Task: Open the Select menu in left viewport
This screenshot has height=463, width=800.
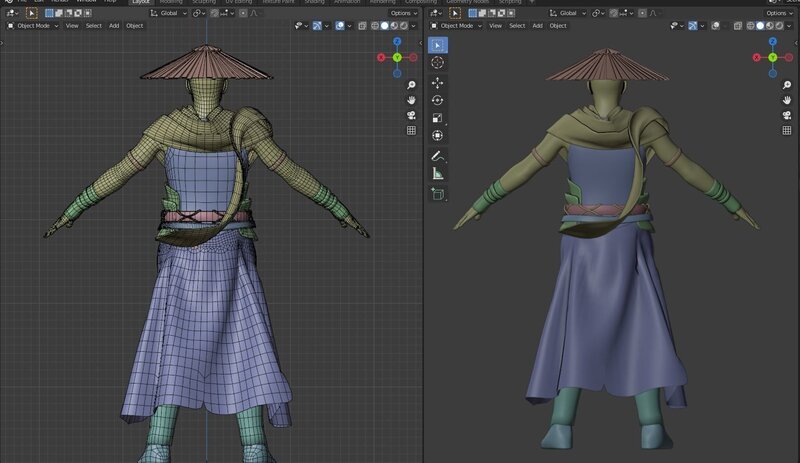Action: click(94, 25)
